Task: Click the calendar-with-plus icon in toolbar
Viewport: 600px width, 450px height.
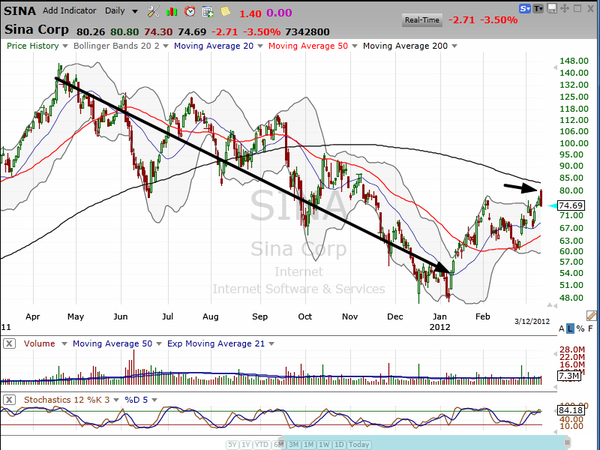Action: (x=208, y=12)
